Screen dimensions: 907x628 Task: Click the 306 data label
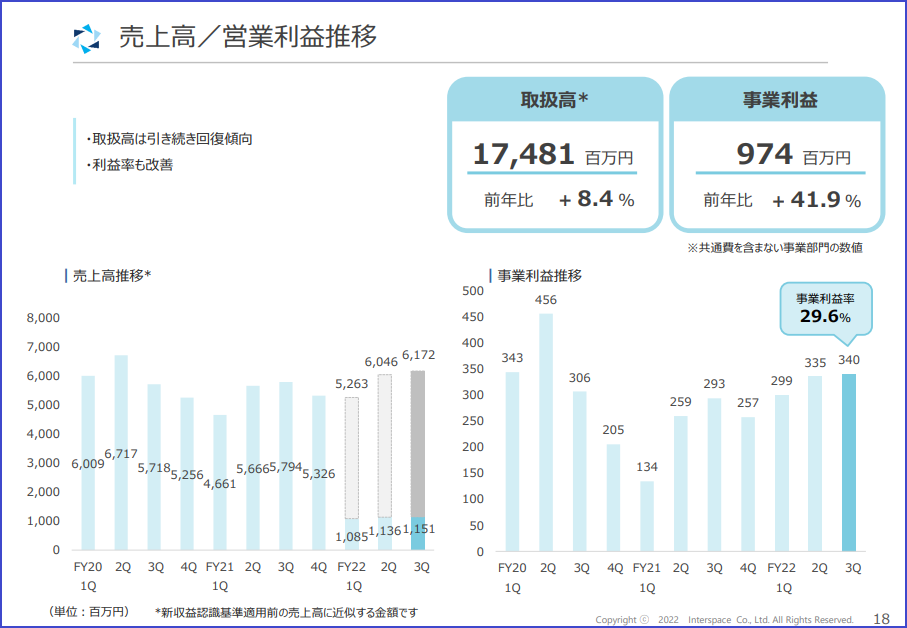579,378
